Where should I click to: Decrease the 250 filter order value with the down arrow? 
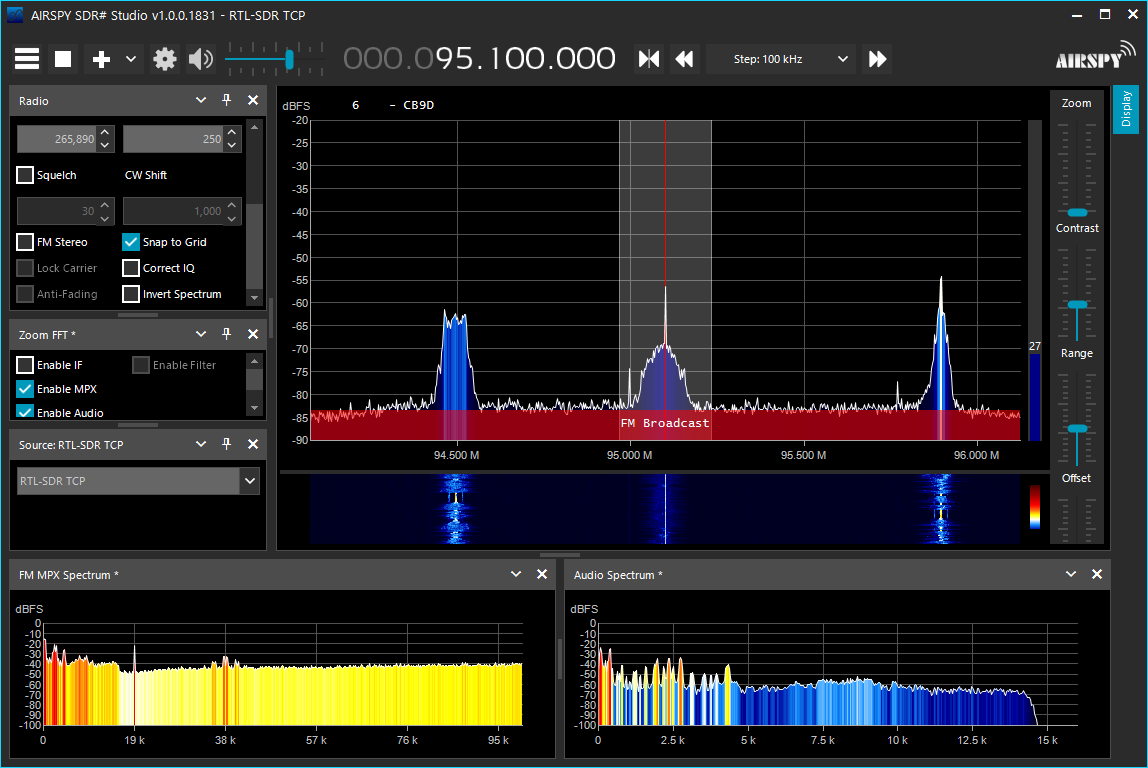231,145
